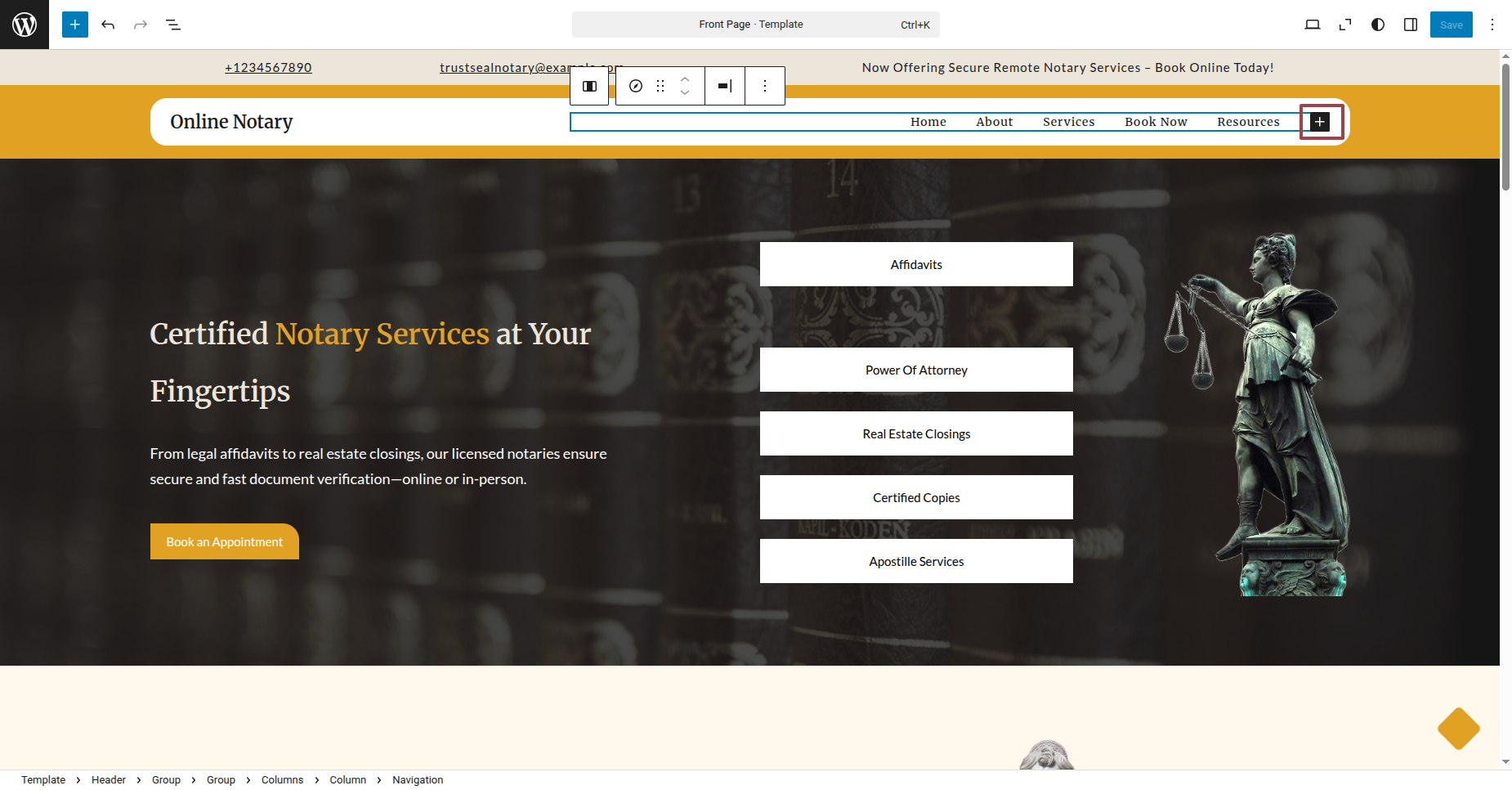
Task: Open the justify items alignment control
Action: tap(725, 86)
